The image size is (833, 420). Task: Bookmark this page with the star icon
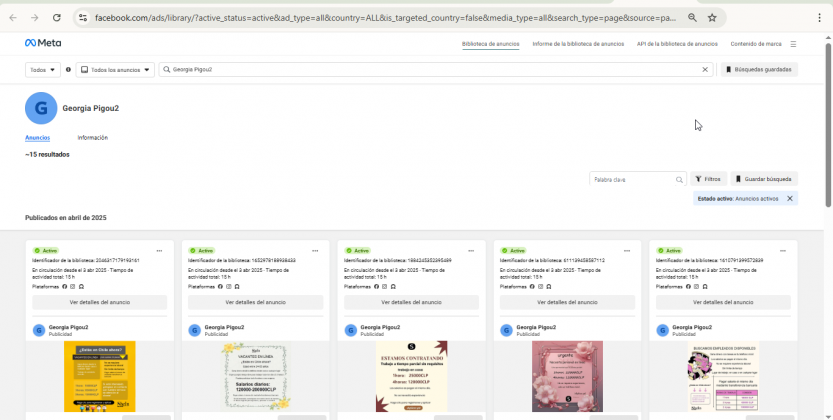coord(712,18)
